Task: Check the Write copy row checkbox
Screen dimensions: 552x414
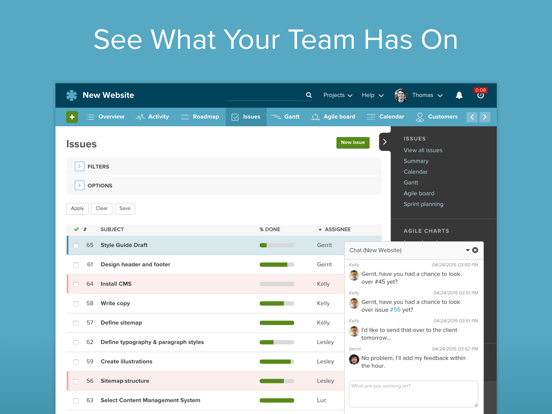Action: (76, 303)
